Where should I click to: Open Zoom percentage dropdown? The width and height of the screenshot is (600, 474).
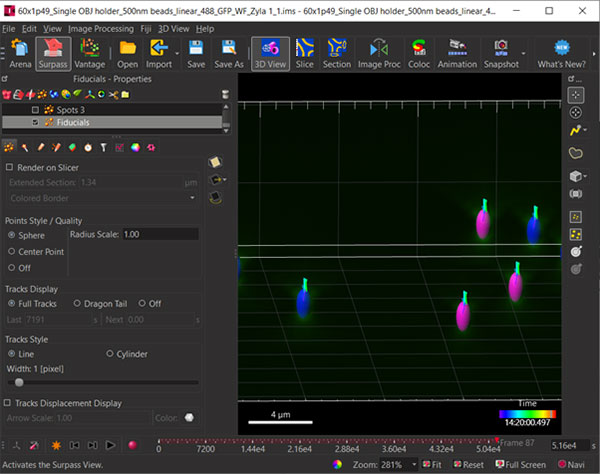[414, 464]
